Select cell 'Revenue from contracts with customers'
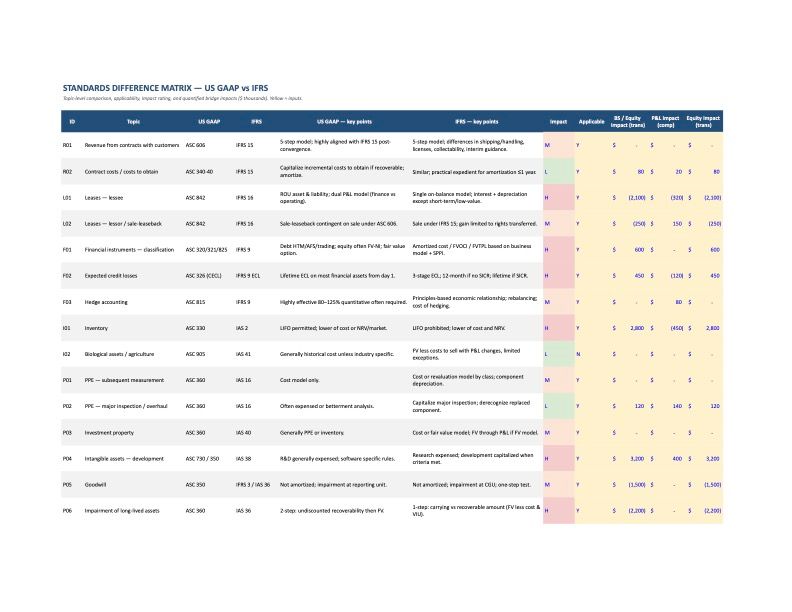 coord(132,145)
